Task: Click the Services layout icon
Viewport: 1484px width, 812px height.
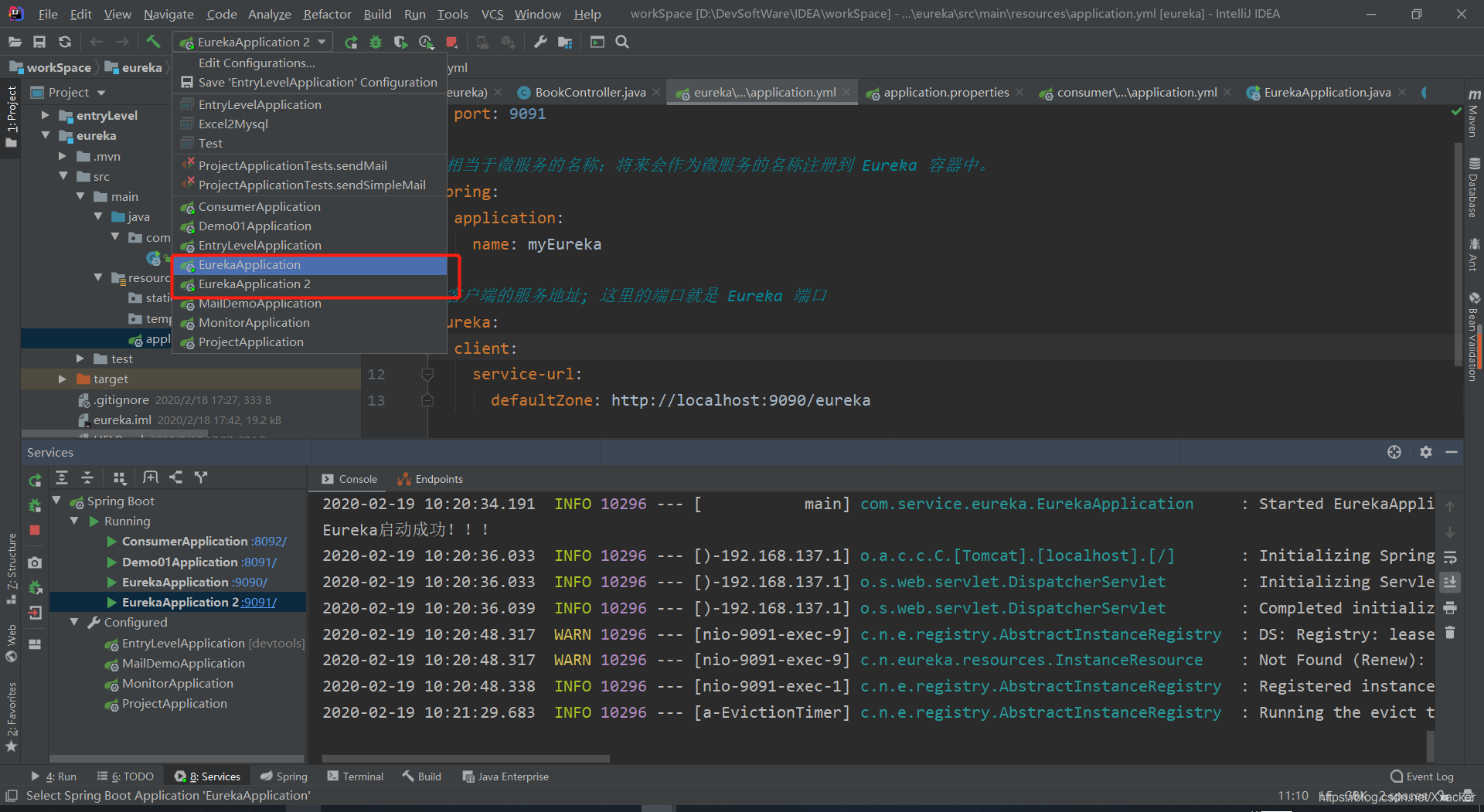Action: tap(35, 644)
